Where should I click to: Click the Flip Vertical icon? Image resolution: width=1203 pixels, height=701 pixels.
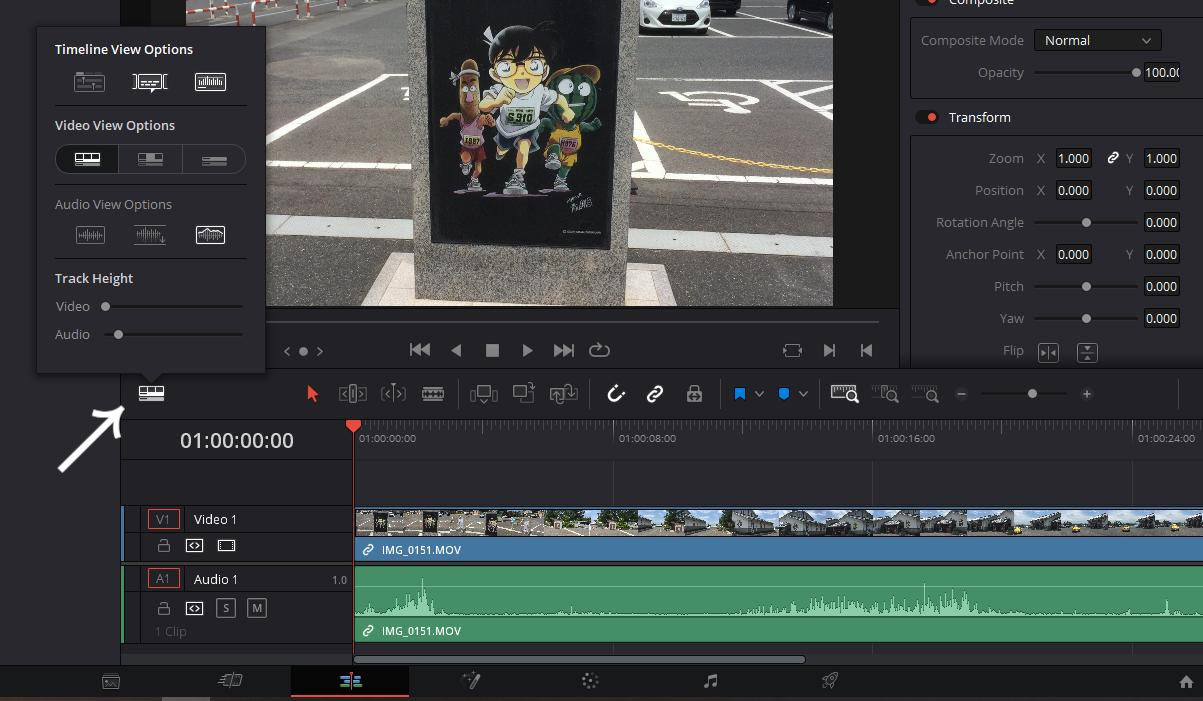point(1087,352)
